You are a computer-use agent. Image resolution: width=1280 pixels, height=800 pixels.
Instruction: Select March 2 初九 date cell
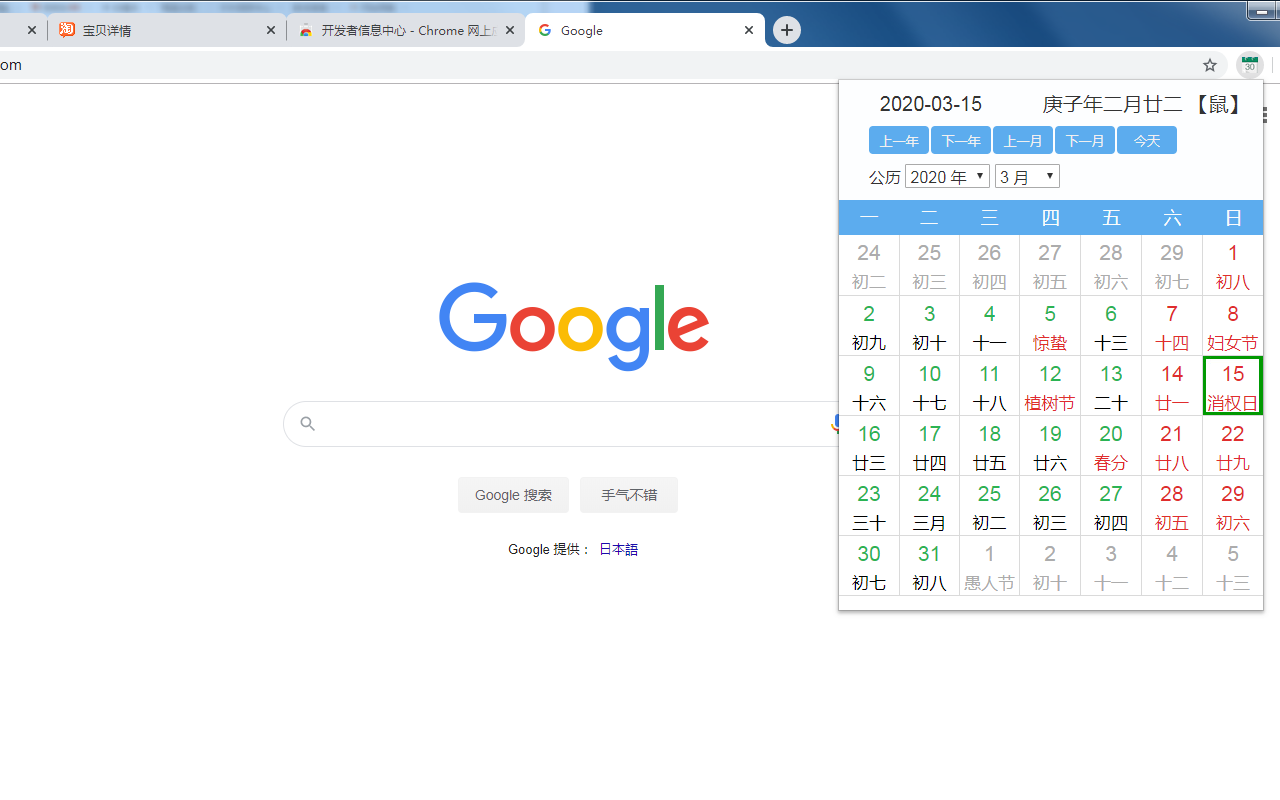click(869, 326)
